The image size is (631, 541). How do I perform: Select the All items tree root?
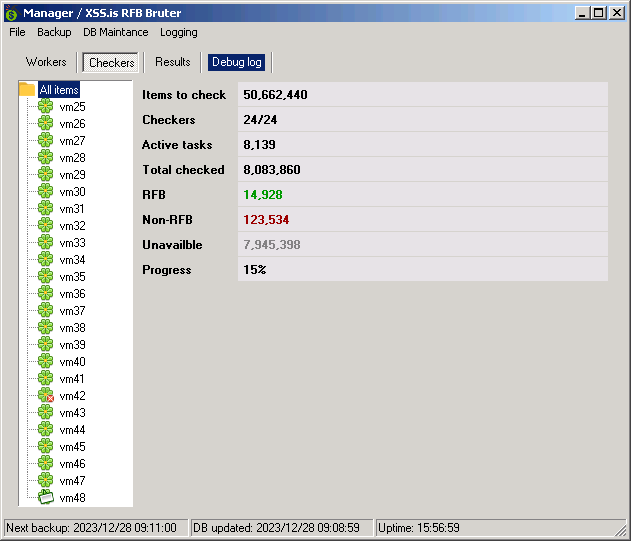(59, 89)
